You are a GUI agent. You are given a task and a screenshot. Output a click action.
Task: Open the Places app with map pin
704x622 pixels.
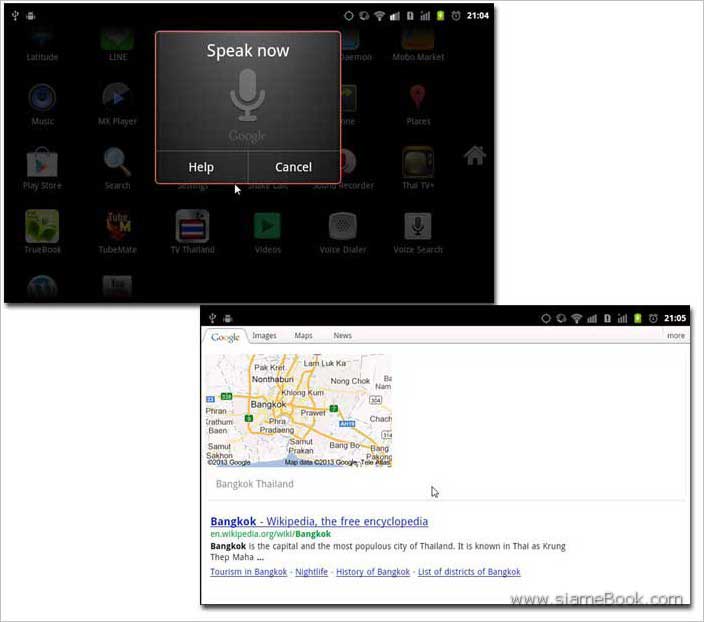point(418,104)
